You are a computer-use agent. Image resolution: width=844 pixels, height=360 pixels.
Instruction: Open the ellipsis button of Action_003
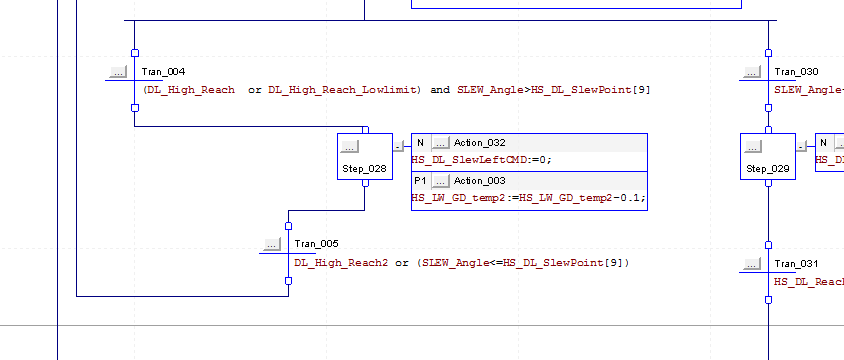point(440,181)
